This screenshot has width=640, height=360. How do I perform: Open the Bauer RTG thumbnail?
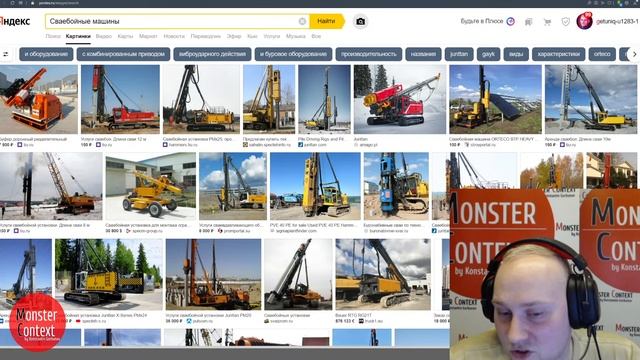click(x=383, y=275)
